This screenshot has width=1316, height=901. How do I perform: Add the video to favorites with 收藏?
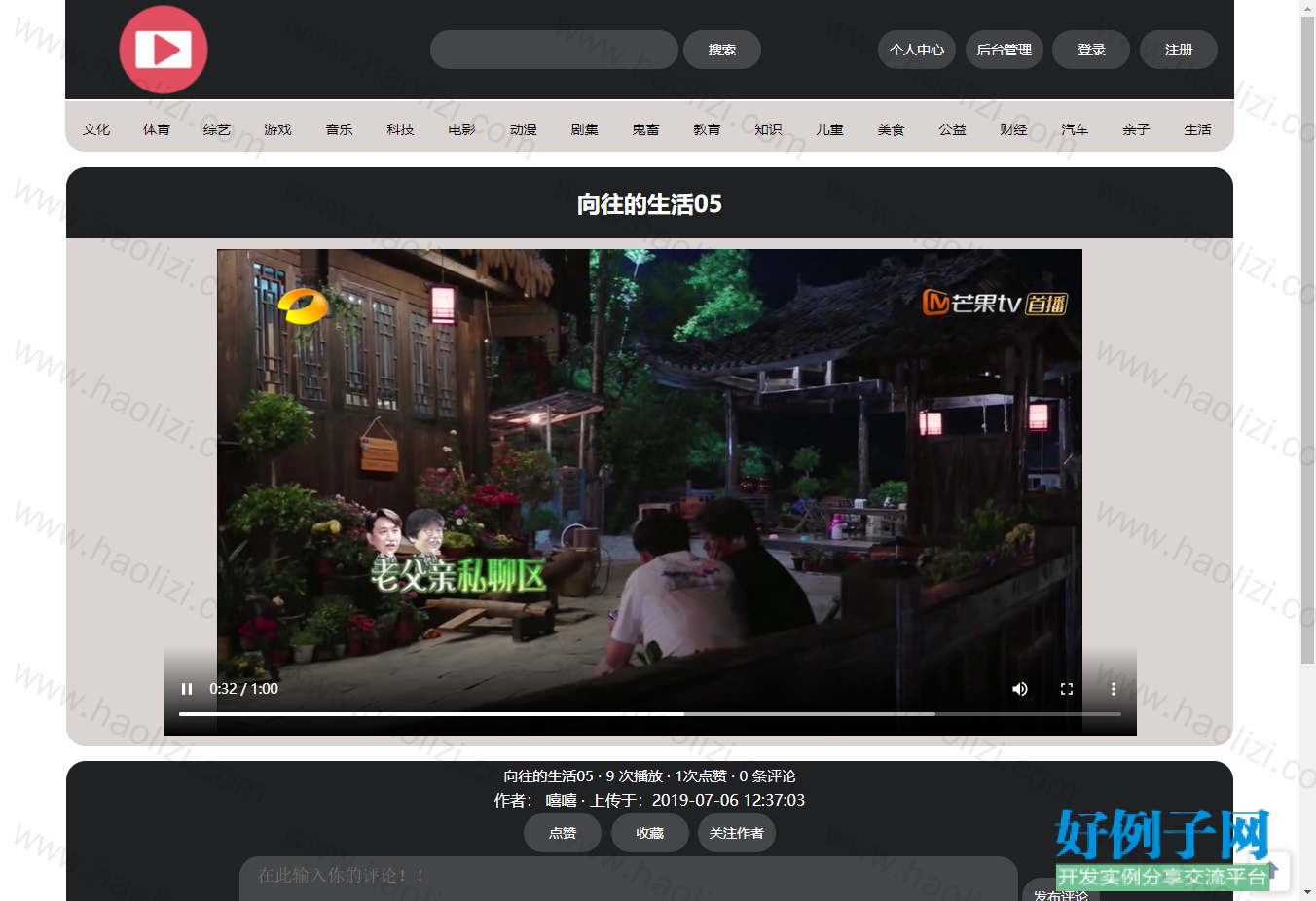[x=650, y=833]
